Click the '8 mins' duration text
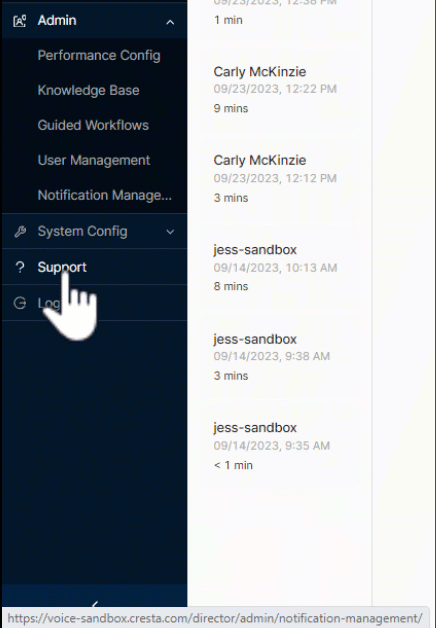 pyautogui.click(x=231, y=286)
